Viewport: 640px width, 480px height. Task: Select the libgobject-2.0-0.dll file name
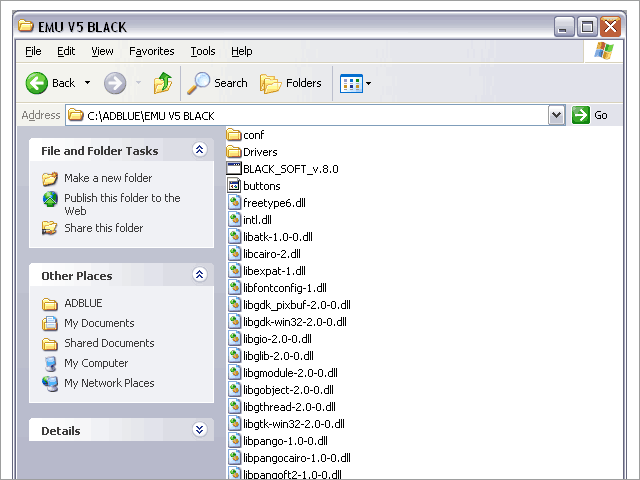[288, 390]
